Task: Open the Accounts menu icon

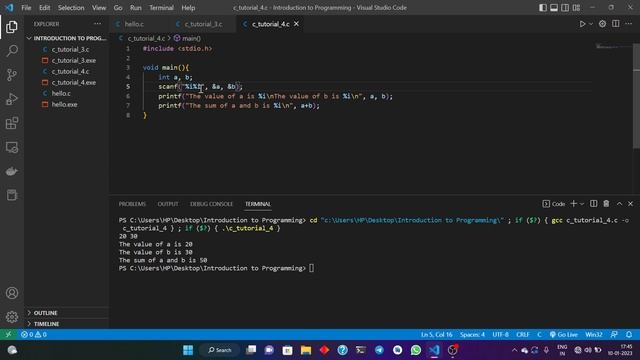Action: 12,293
